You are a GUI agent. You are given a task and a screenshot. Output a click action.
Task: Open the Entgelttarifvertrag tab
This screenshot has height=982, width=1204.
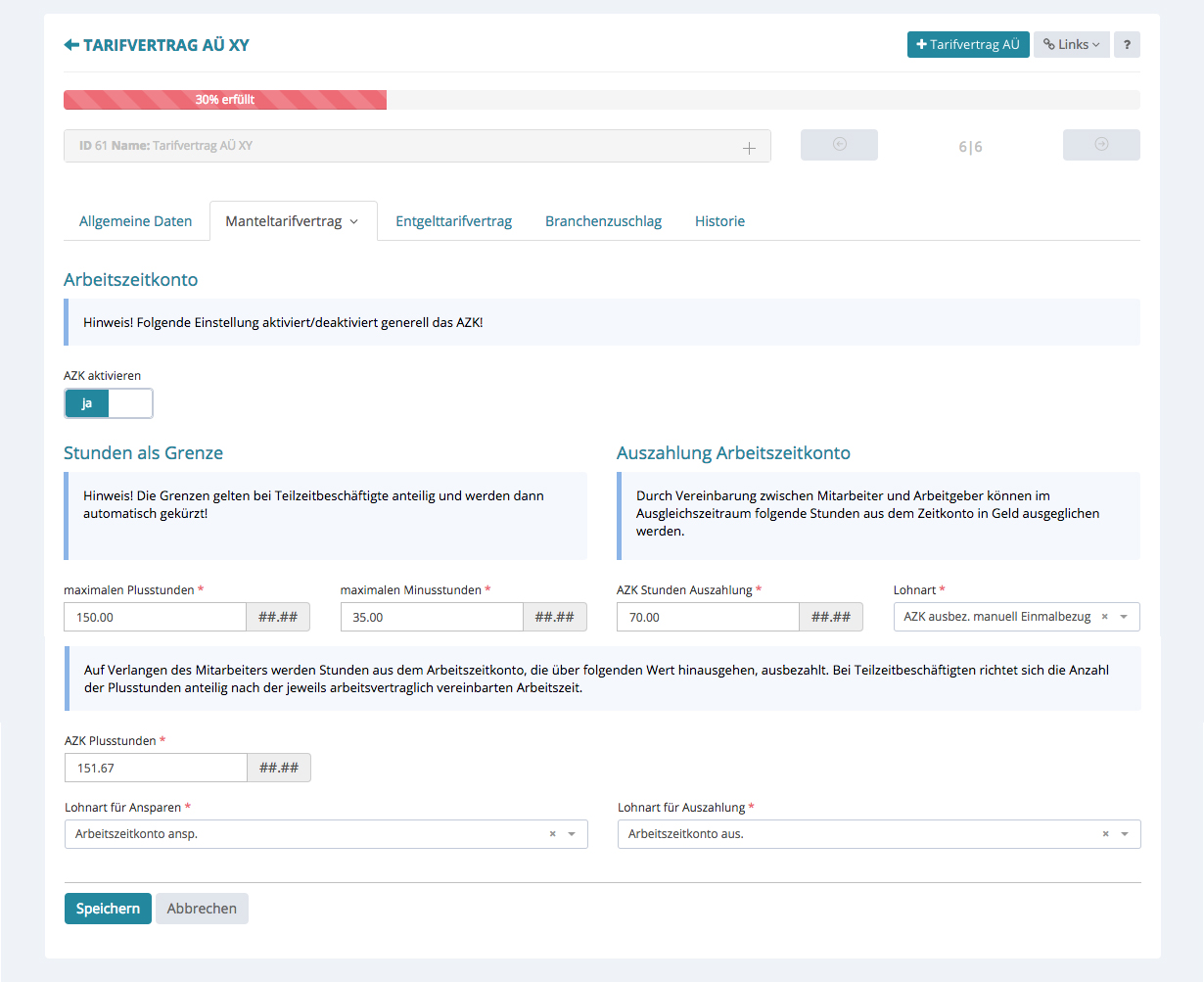[453, 221]
